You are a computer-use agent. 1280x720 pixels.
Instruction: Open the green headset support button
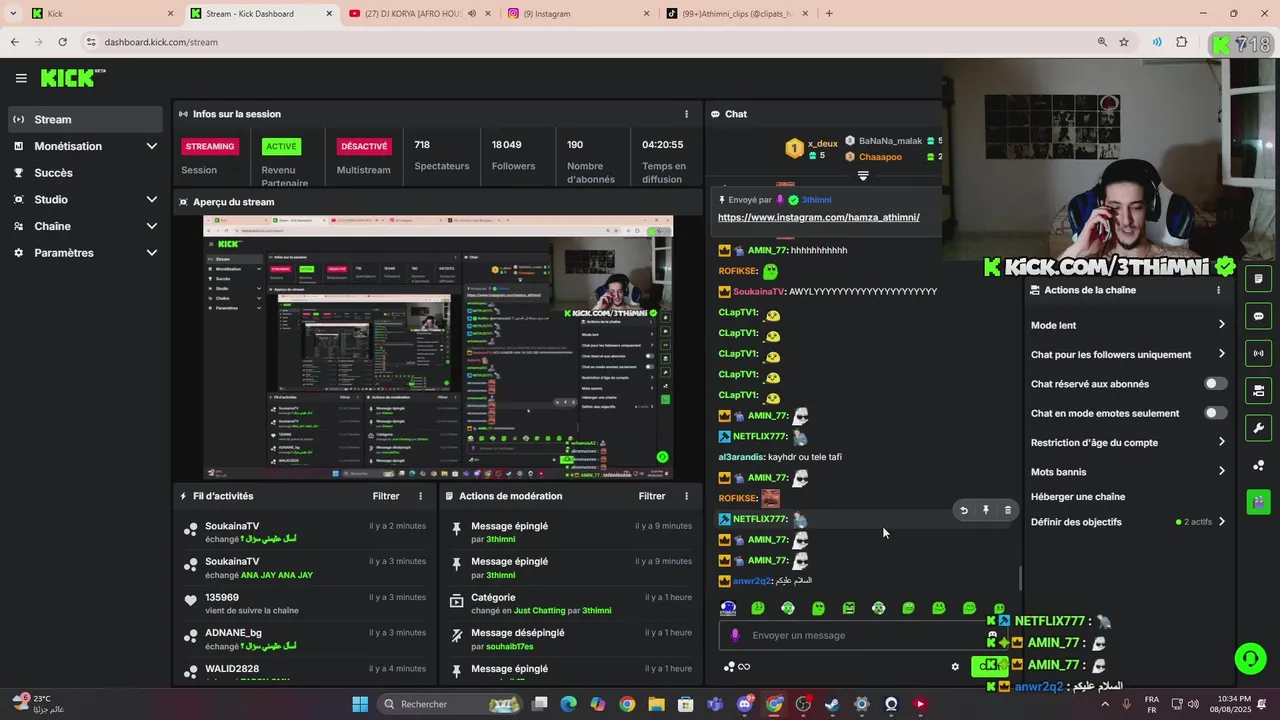(x=1250, y=658)
